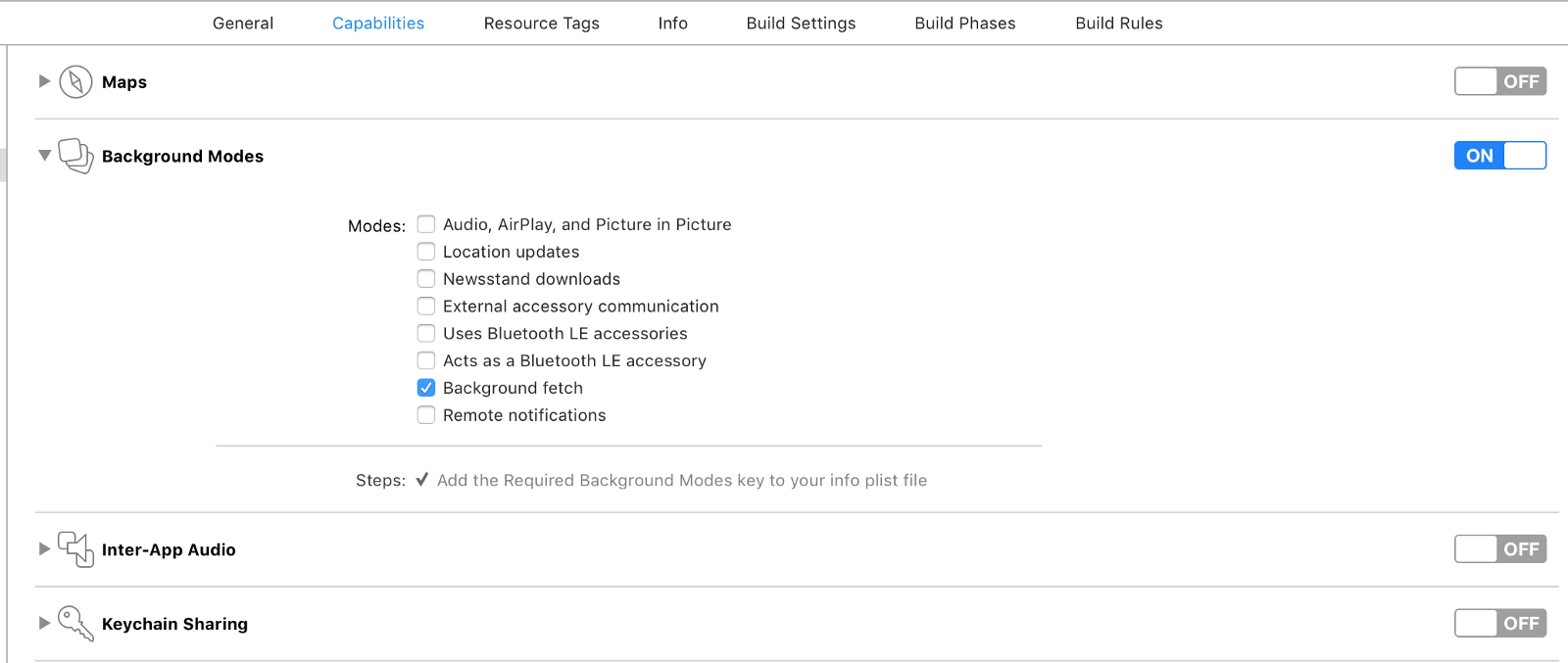Viewport: 1568px width, 663px height.
Task: Uncheck the Background fetch checkbox
Action: click(x=426, y=388)
